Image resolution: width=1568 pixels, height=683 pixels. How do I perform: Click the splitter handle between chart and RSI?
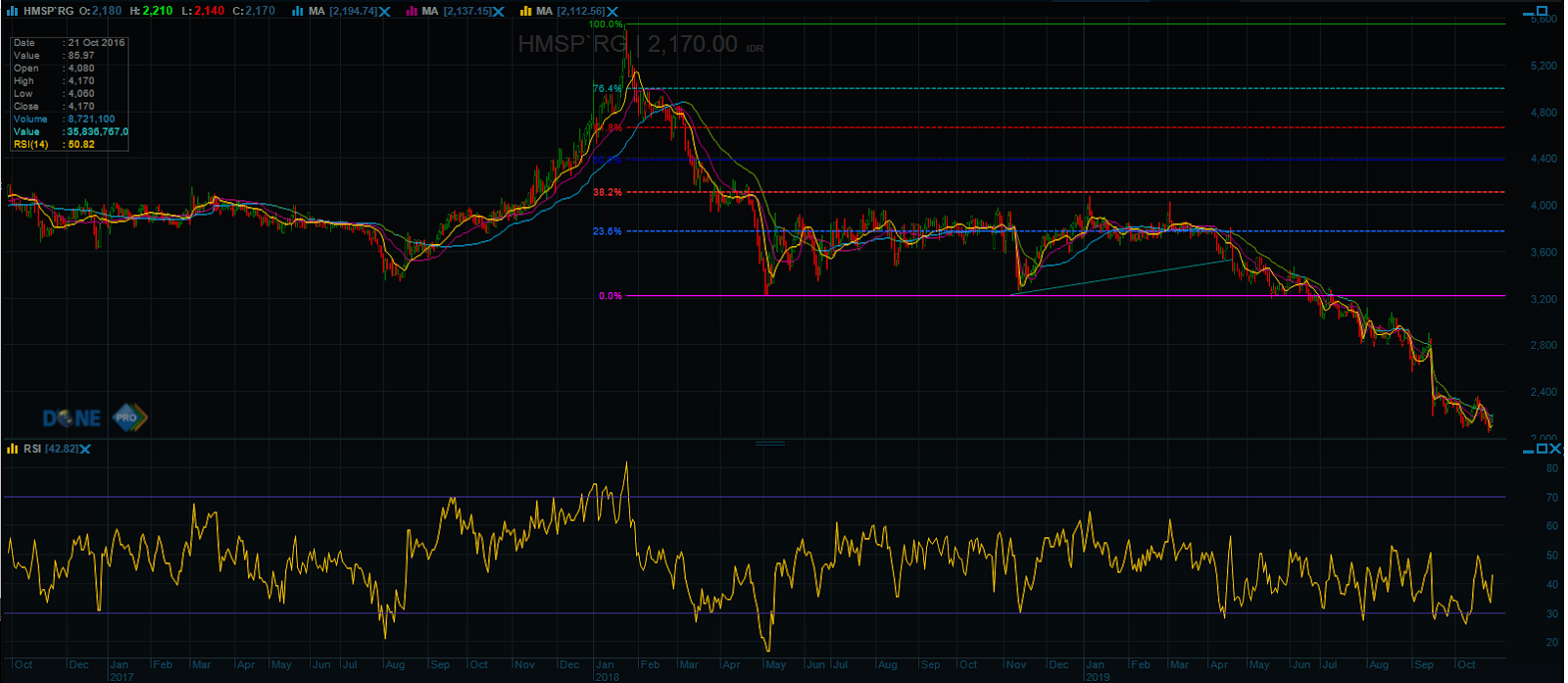[770, 443]
